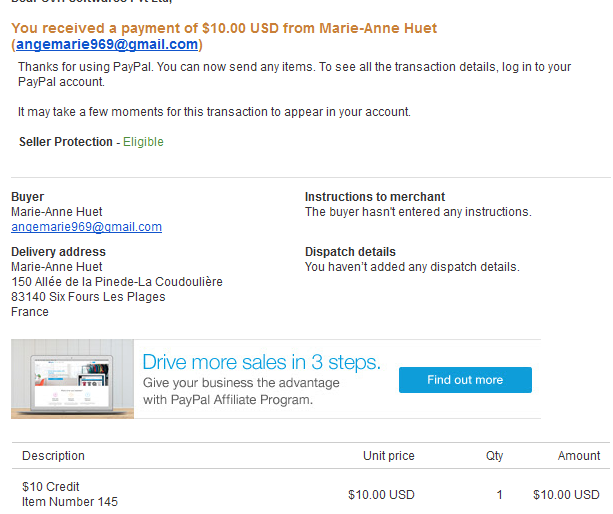Click the Item Number 145 text
Image resolution: width=613 pixels, height=514 pixels.
tap(70, 501)
